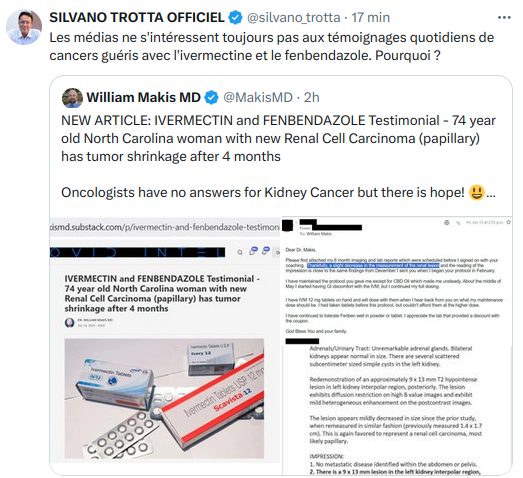Viewport: 523px width, 478px height.
Task: Click the printer icon in email screenshot
Action: click(x=447, y=222)
